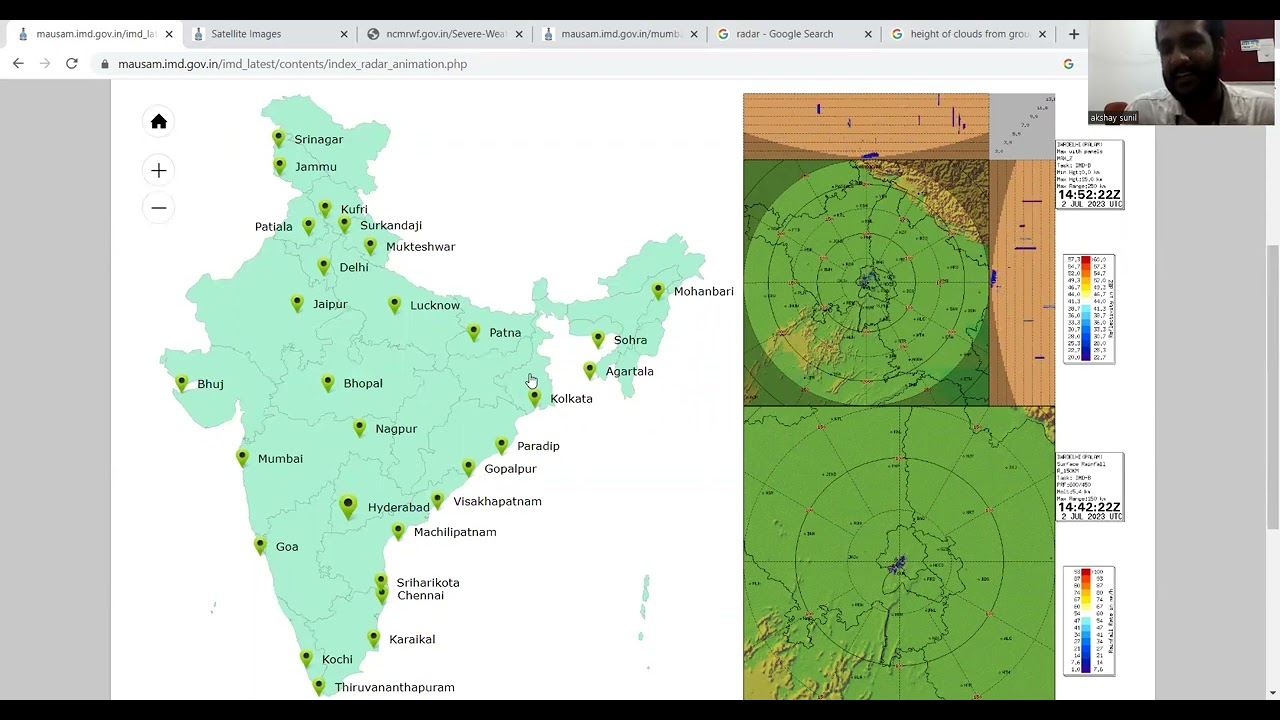View site information lock icon

click(104, 64)
